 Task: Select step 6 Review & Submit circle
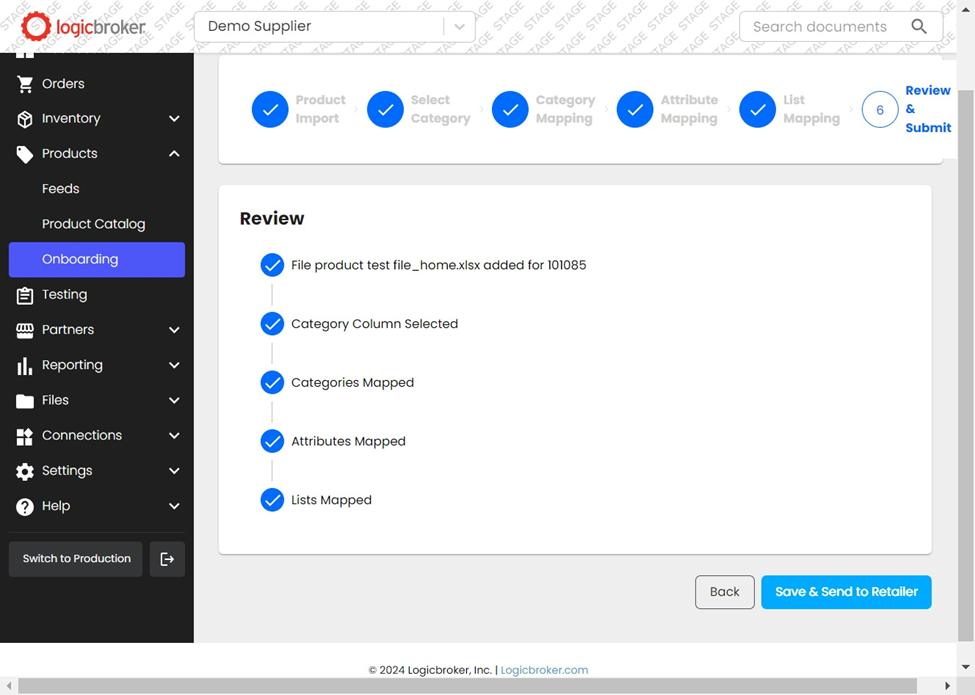(880, 110)
